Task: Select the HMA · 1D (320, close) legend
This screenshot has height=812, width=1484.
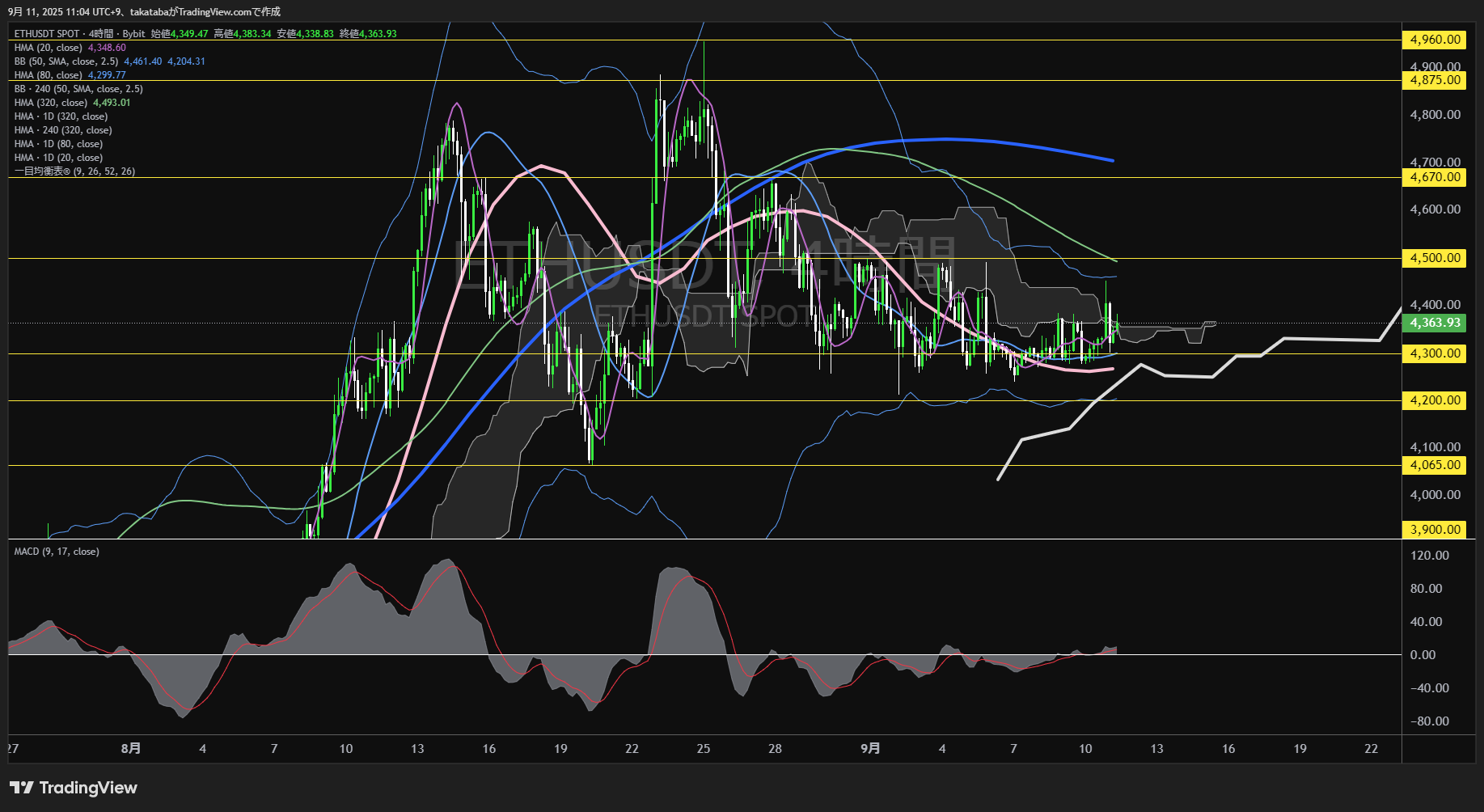Action: (61, 116)
